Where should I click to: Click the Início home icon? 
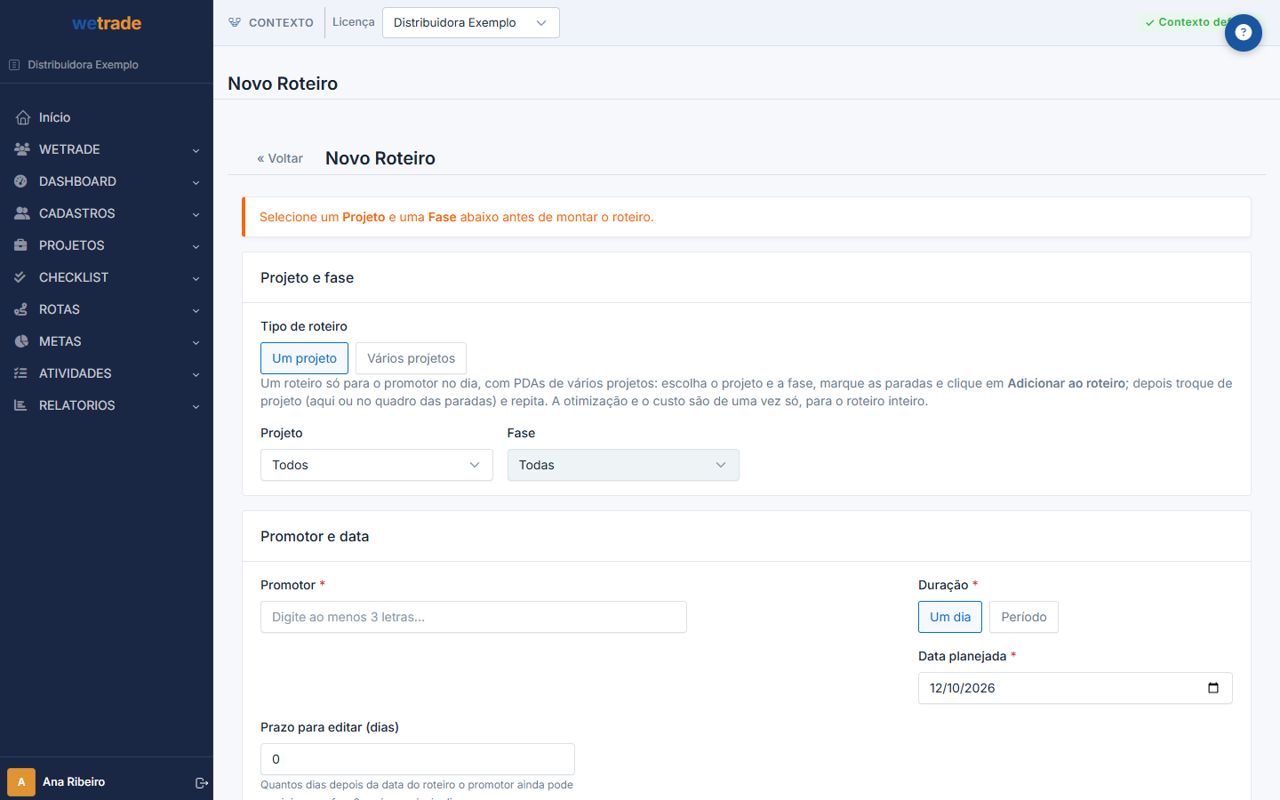click(22, 118)
